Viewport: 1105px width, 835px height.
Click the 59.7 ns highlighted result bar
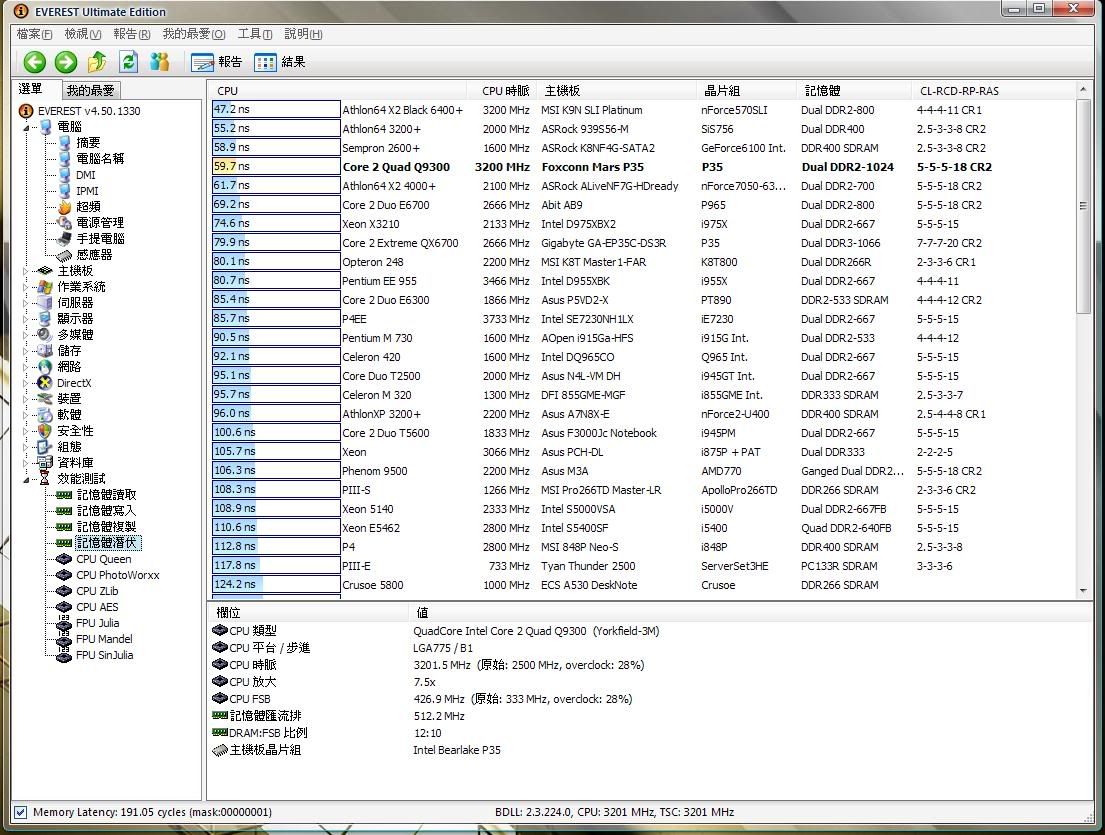pos(276,166)
